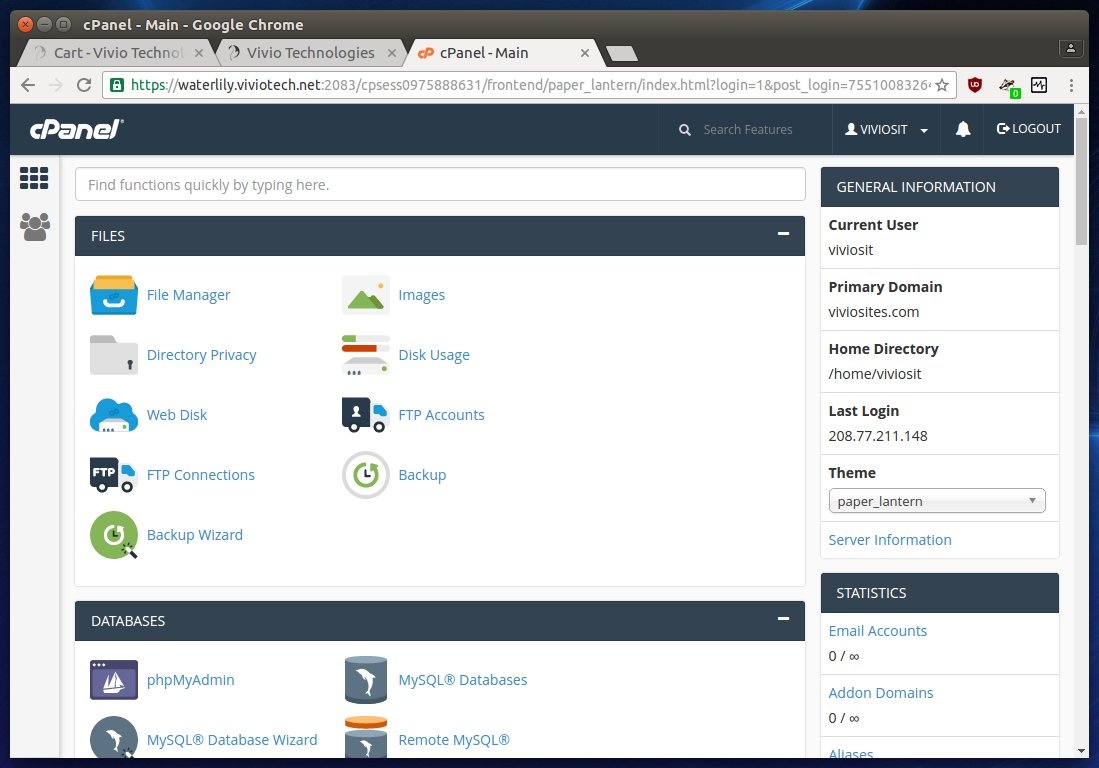Expand the VIVIOSIT user menu

pos(886,130)
